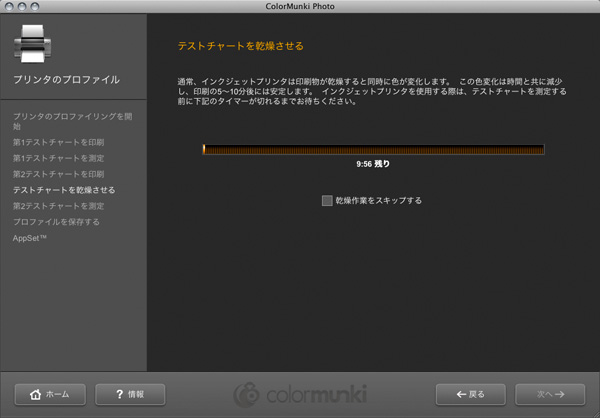Open the 情報 info help button

click(x=130, y=394)
